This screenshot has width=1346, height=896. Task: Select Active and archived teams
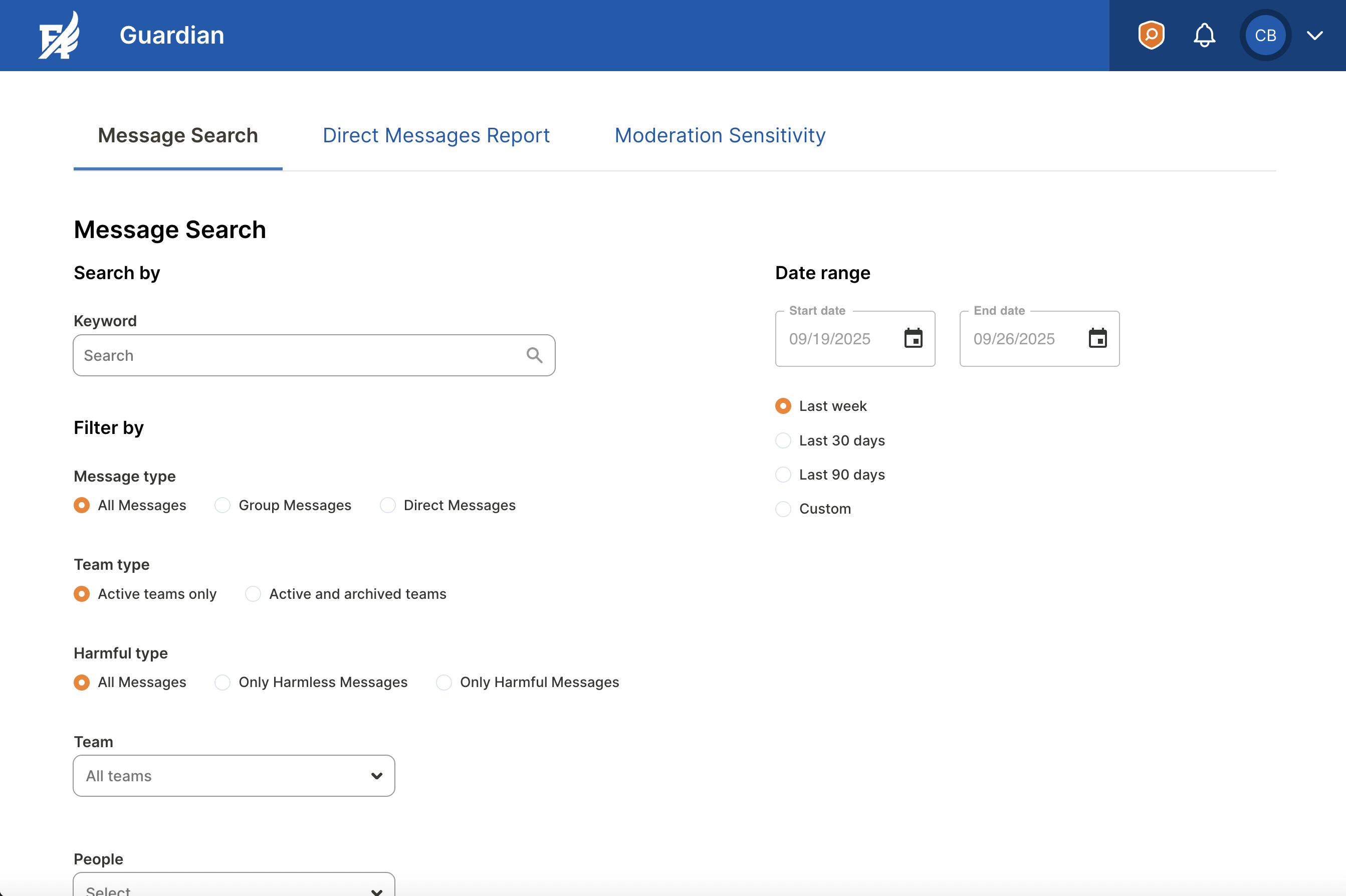[x=253, y=594]
